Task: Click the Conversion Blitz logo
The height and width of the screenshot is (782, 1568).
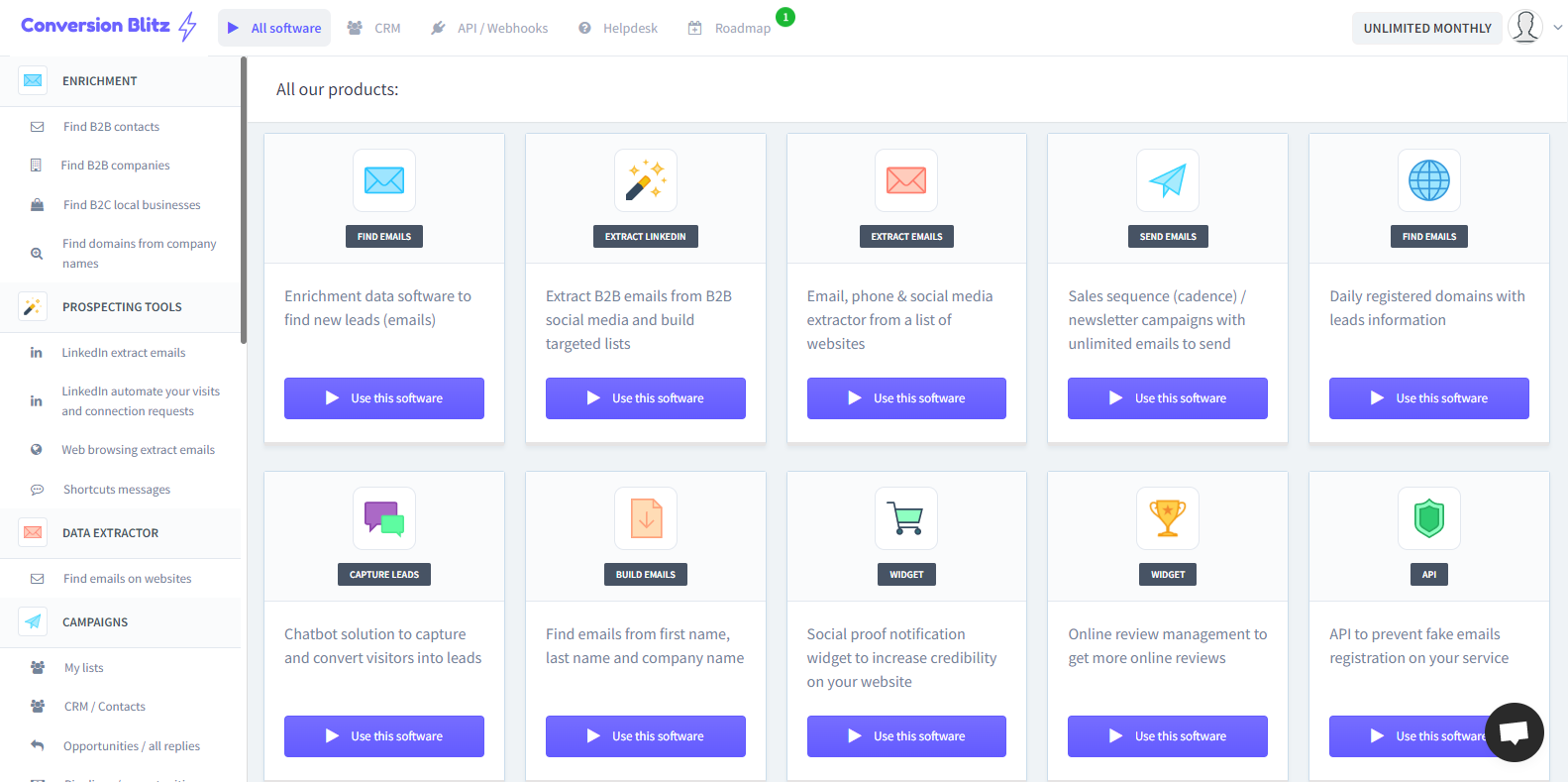Action: tap(109, 26)
